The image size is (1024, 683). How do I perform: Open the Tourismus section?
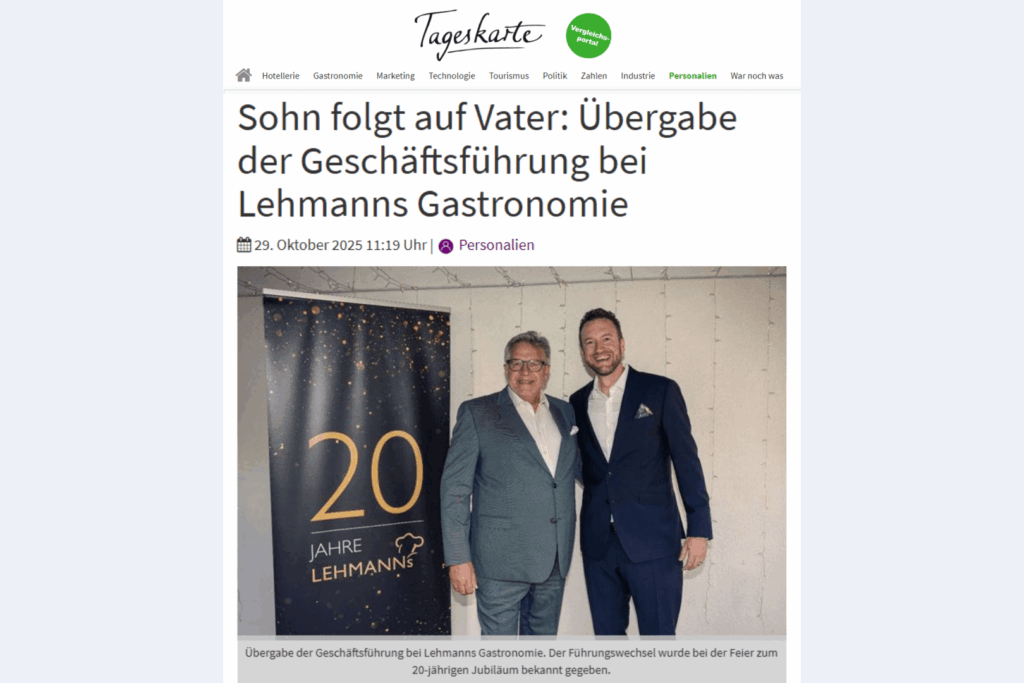(509, 76)
